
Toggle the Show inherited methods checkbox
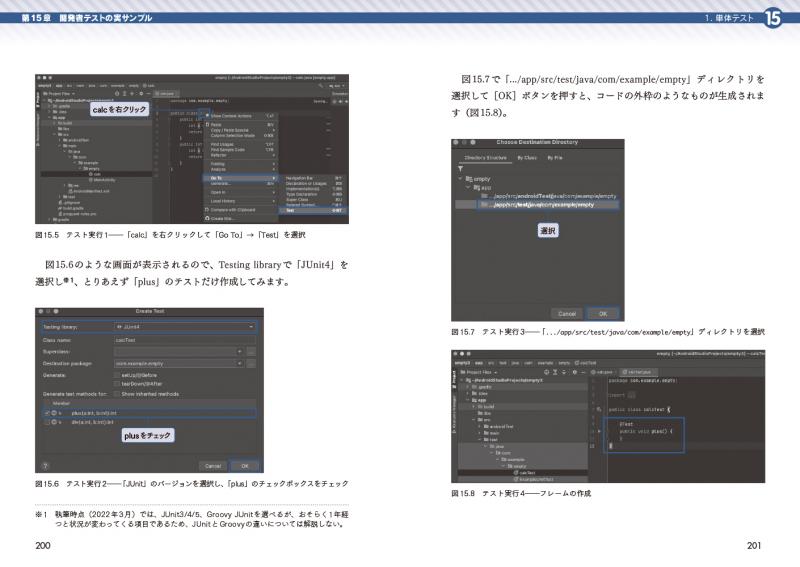point(117,394)
